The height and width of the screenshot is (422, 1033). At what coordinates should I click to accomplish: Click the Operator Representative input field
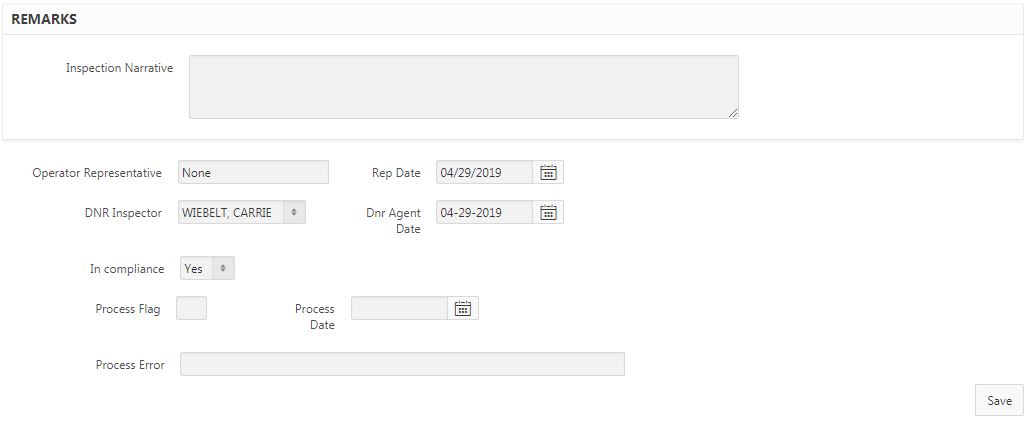click(x=253, y=172)
